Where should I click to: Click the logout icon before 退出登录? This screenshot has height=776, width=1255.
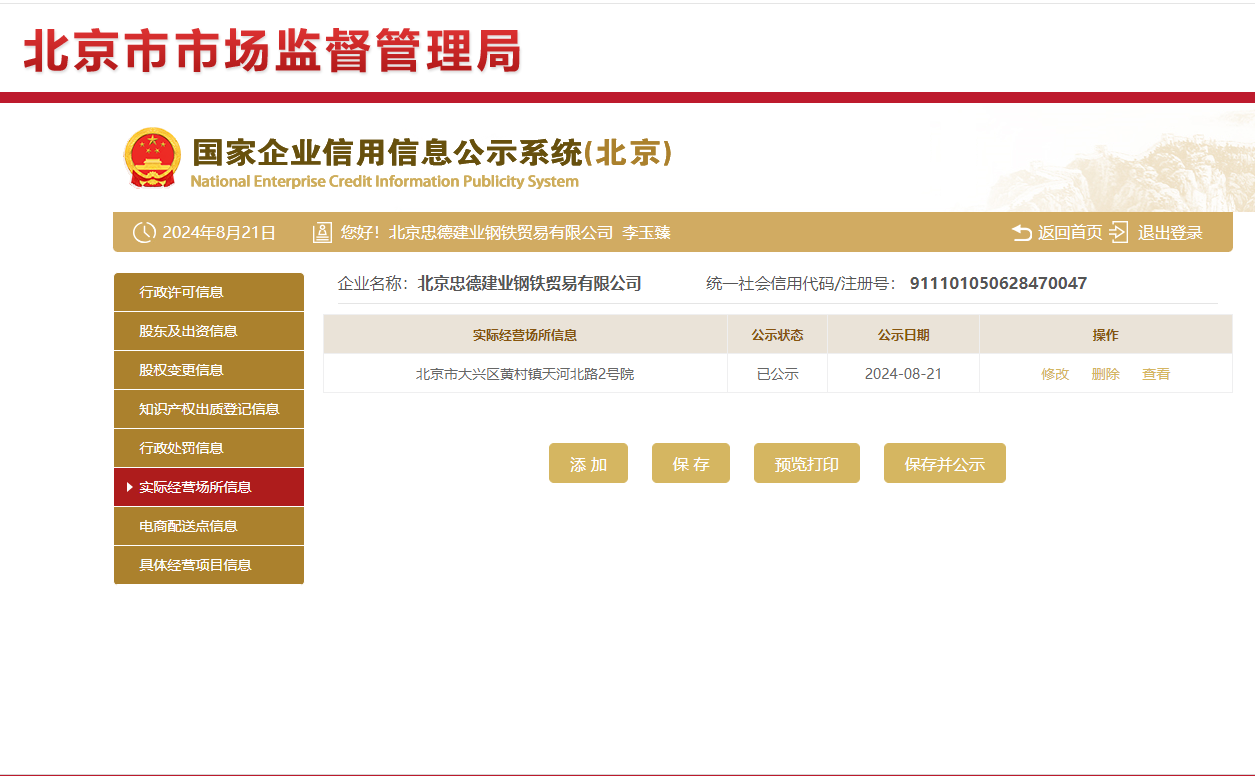pos(1119,232)
